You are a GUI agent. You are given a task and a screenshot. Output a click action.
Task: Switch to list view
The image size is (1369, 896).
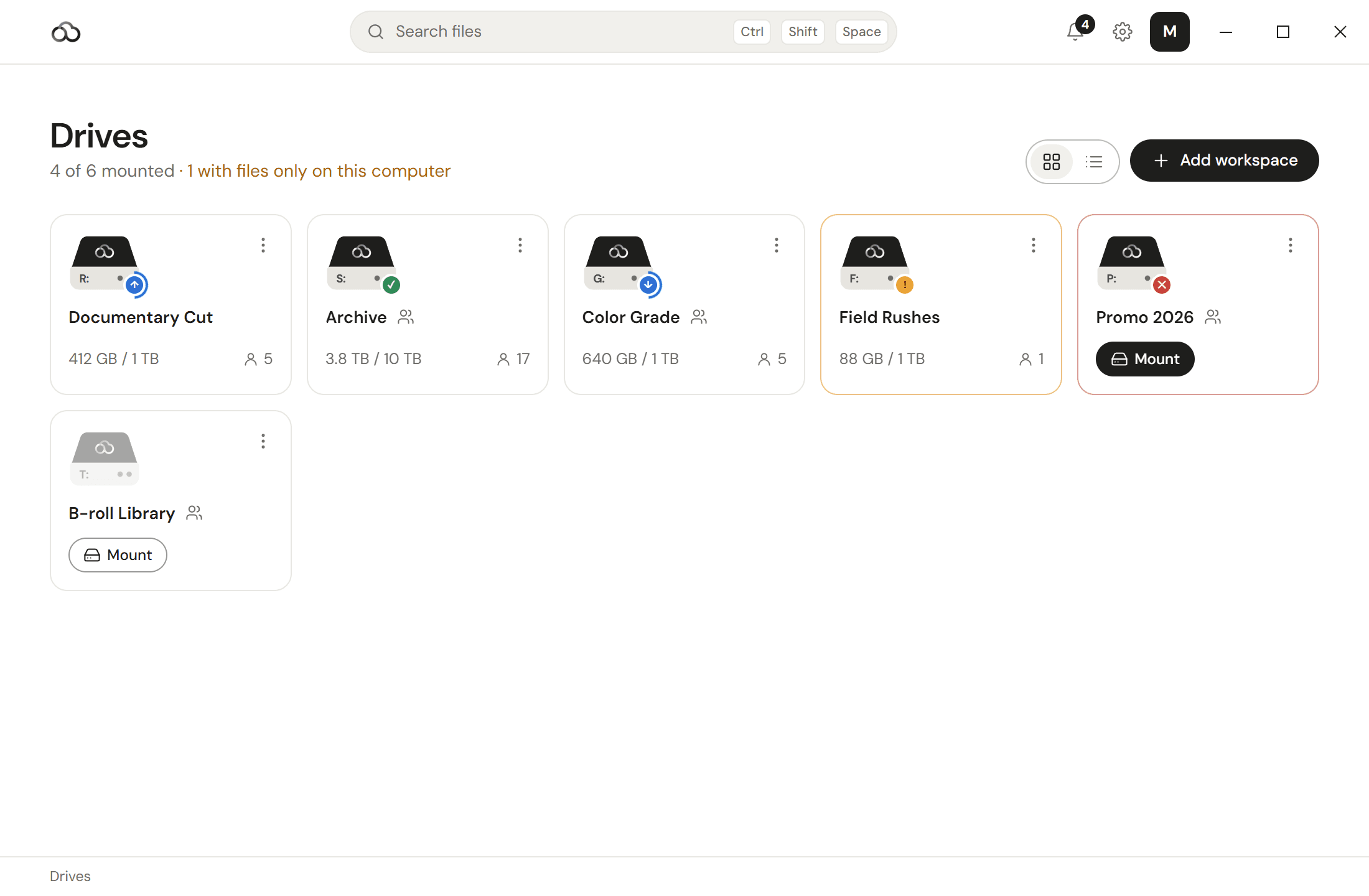tap(1093, 162)
